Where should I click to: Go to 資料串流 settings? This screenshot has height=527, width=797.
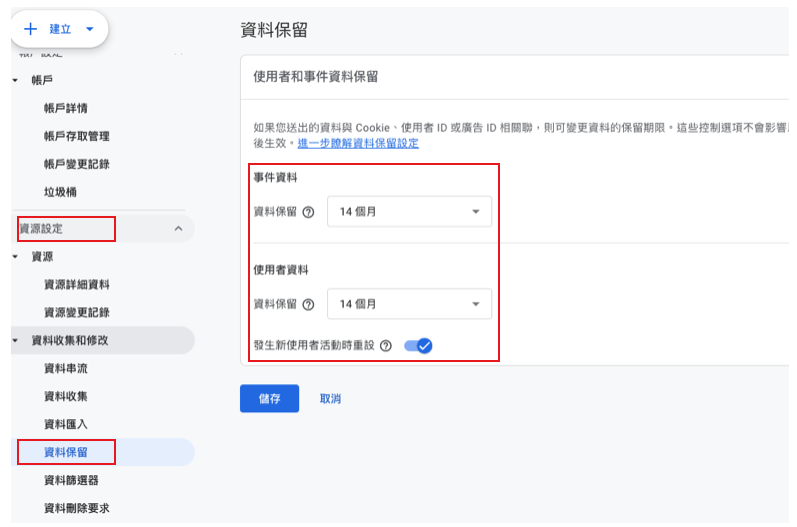pos(66,368)
